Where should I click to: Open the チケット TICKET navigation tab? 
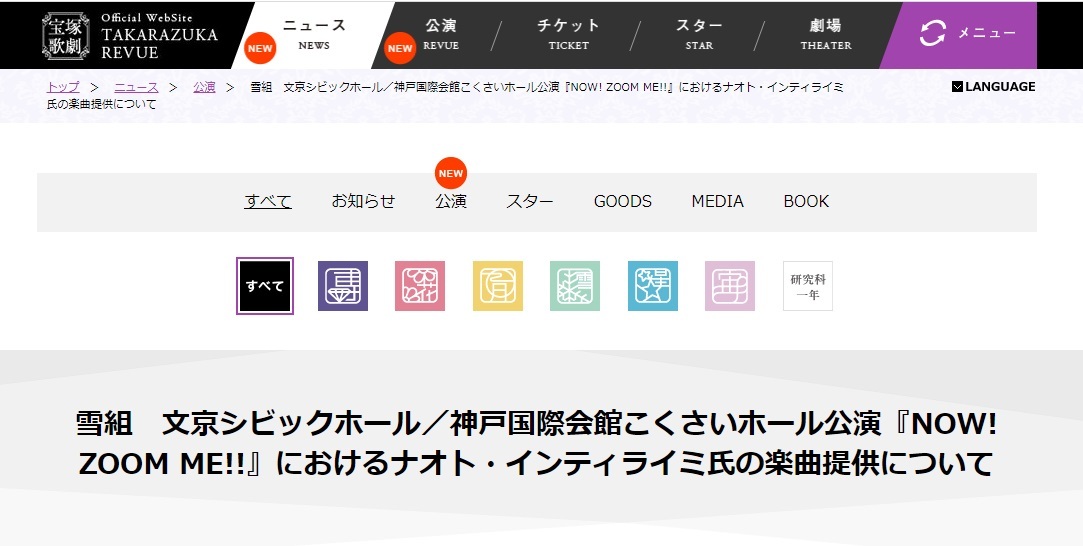tap(568, 34)
